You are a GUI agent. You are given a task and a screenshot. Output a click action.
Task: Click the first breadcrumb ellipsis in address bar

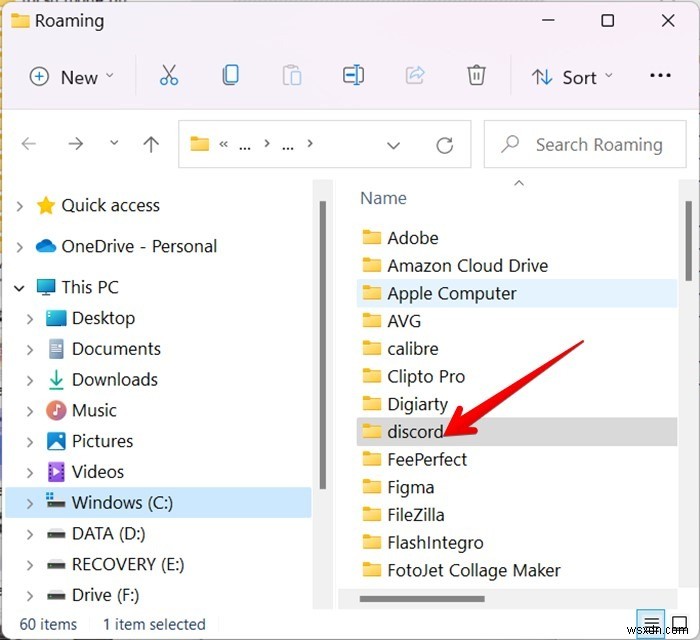point(245,145)
